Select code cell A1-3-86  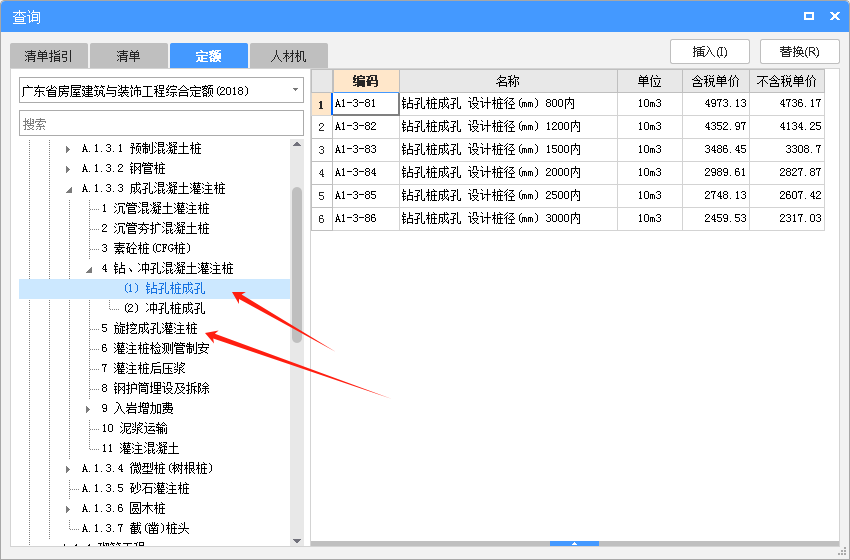coord(366,219)
